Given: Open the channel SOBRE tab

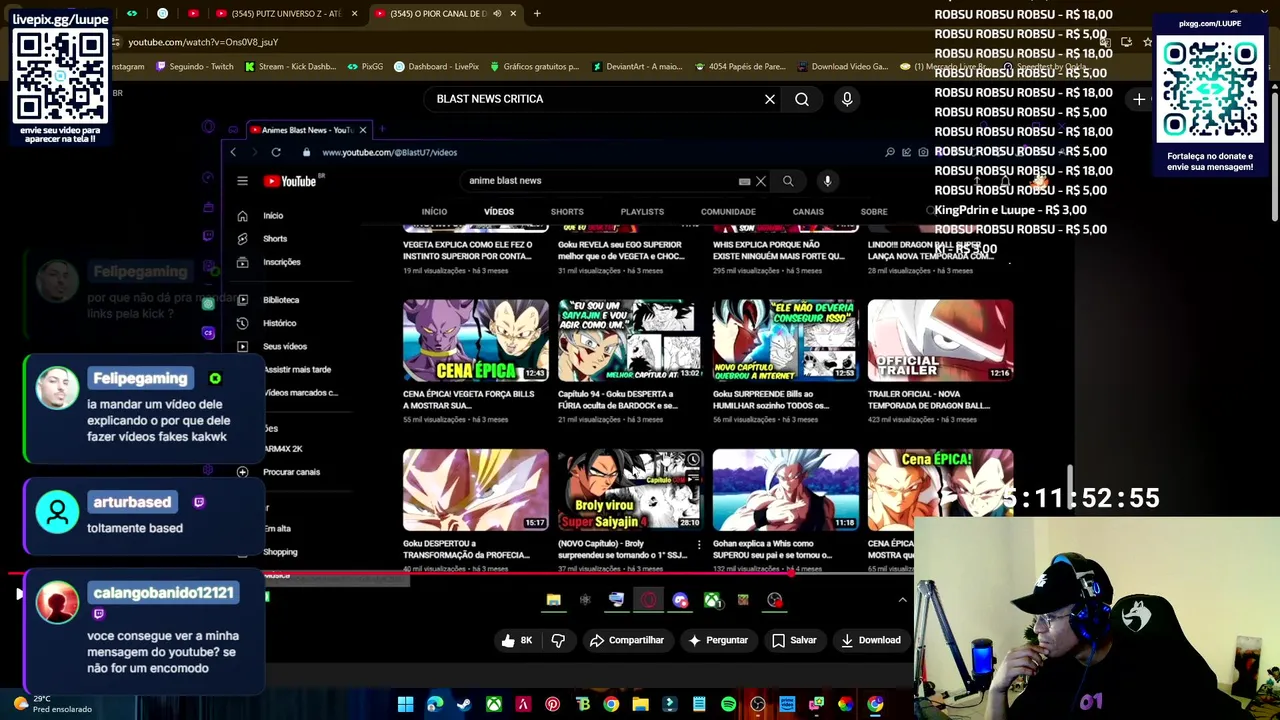Looking at the screenshot, I should coord(874,212).
